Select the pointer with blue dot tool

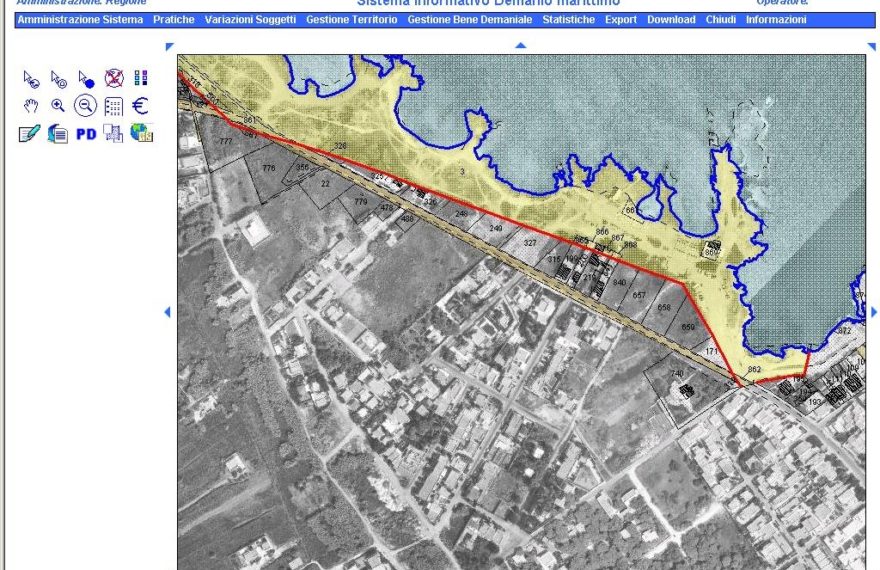click(x=86, y=78)
